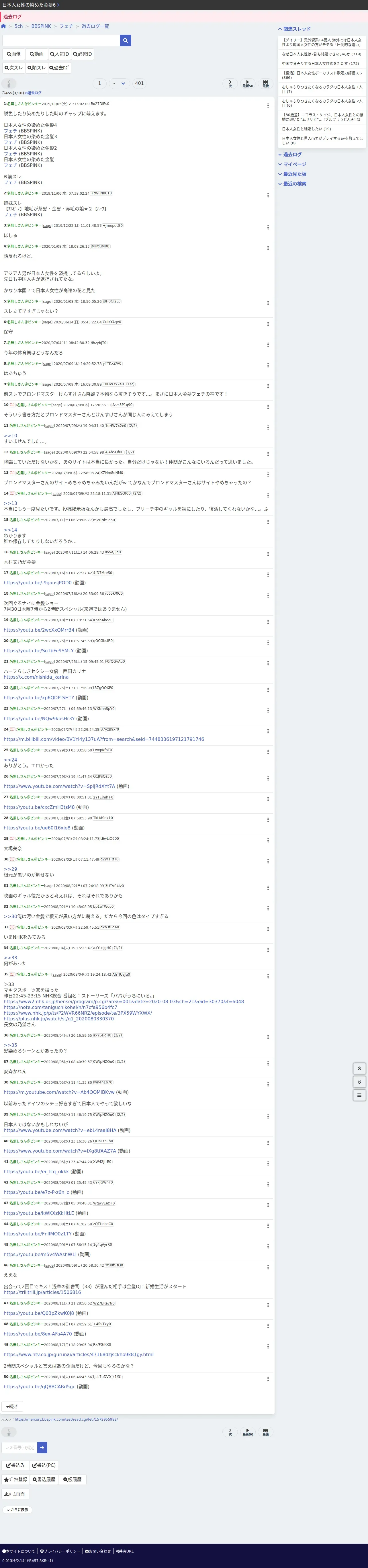Click the ホーム画面 button

16,1494
